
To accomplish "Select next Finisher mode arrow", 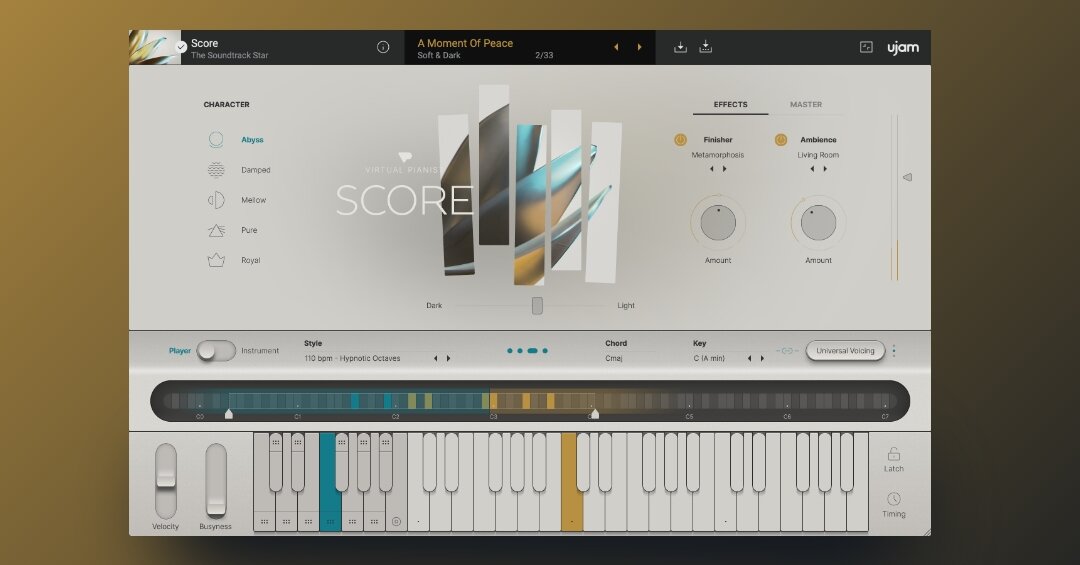I will [x=724, y=169].
